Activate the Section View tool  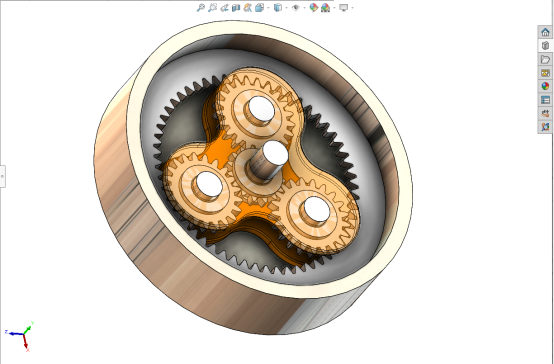click(x=236, y=8)
